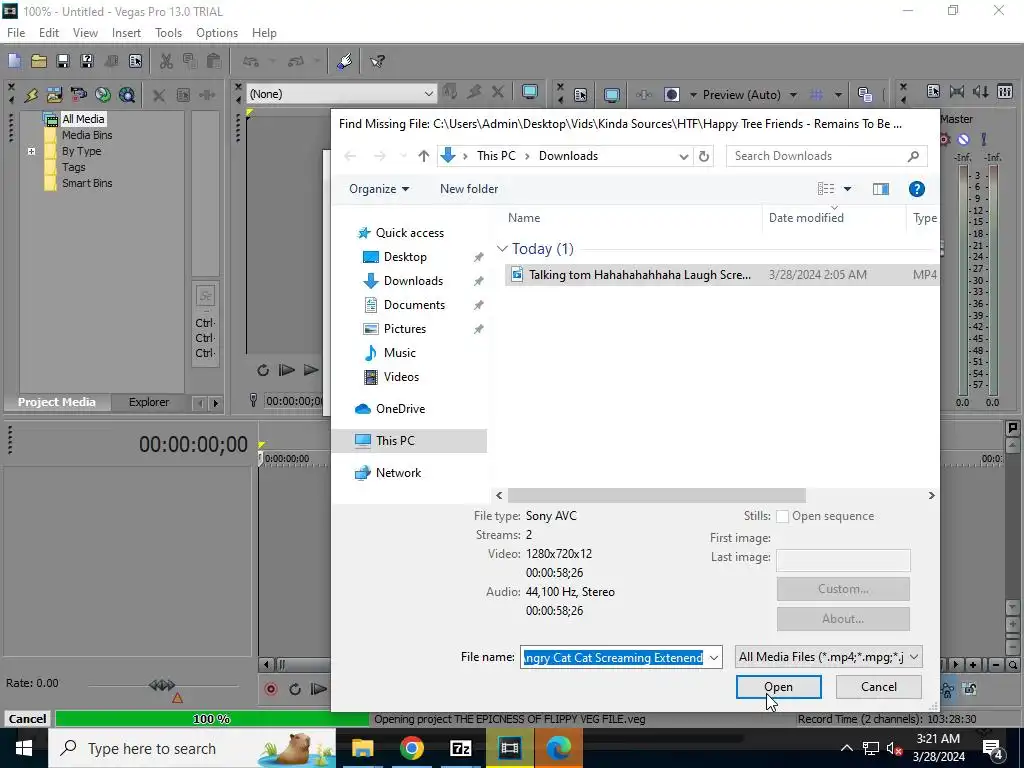Enable the Open sequence checkbox
This screenshot has width=1024, height=768.
(782, 516)
